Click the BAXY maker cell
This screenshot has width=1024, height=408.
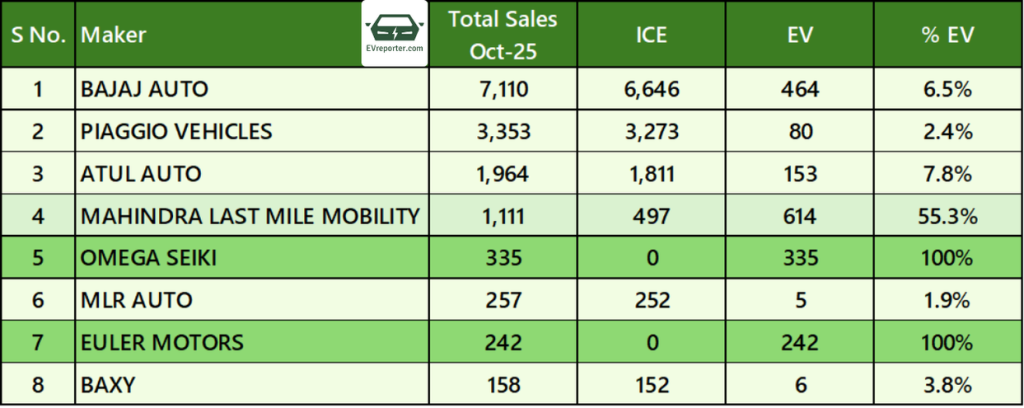(108, 385)
